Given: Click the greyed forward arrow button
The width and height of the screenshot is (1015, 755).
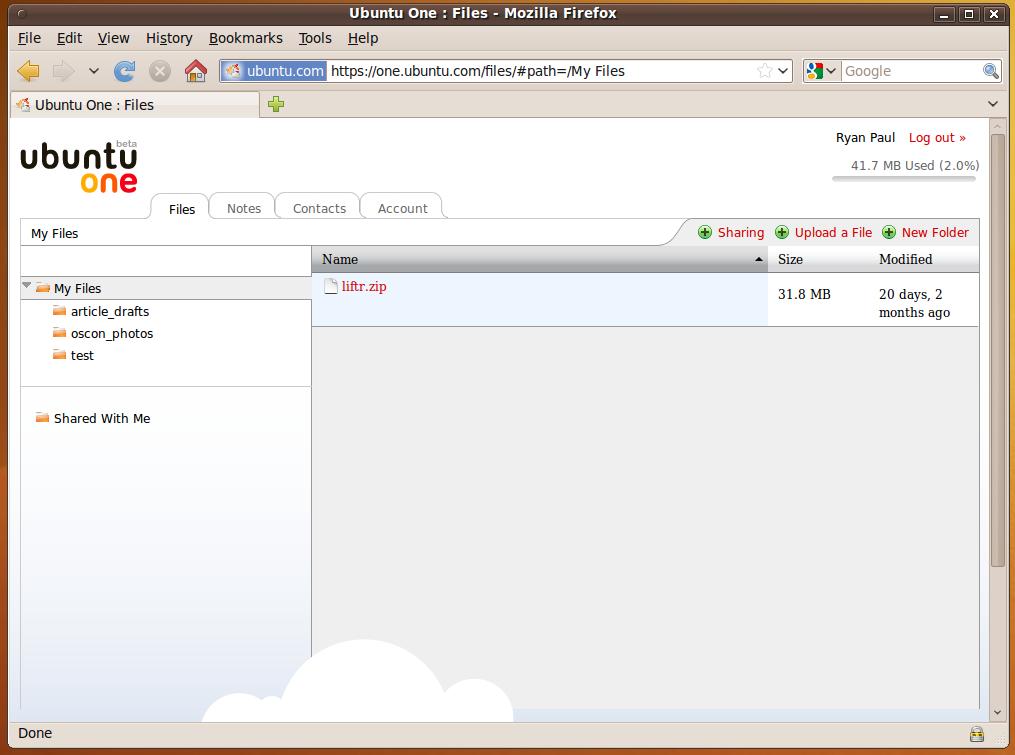Looking at the screenshot, I should [x=63, y=71].
